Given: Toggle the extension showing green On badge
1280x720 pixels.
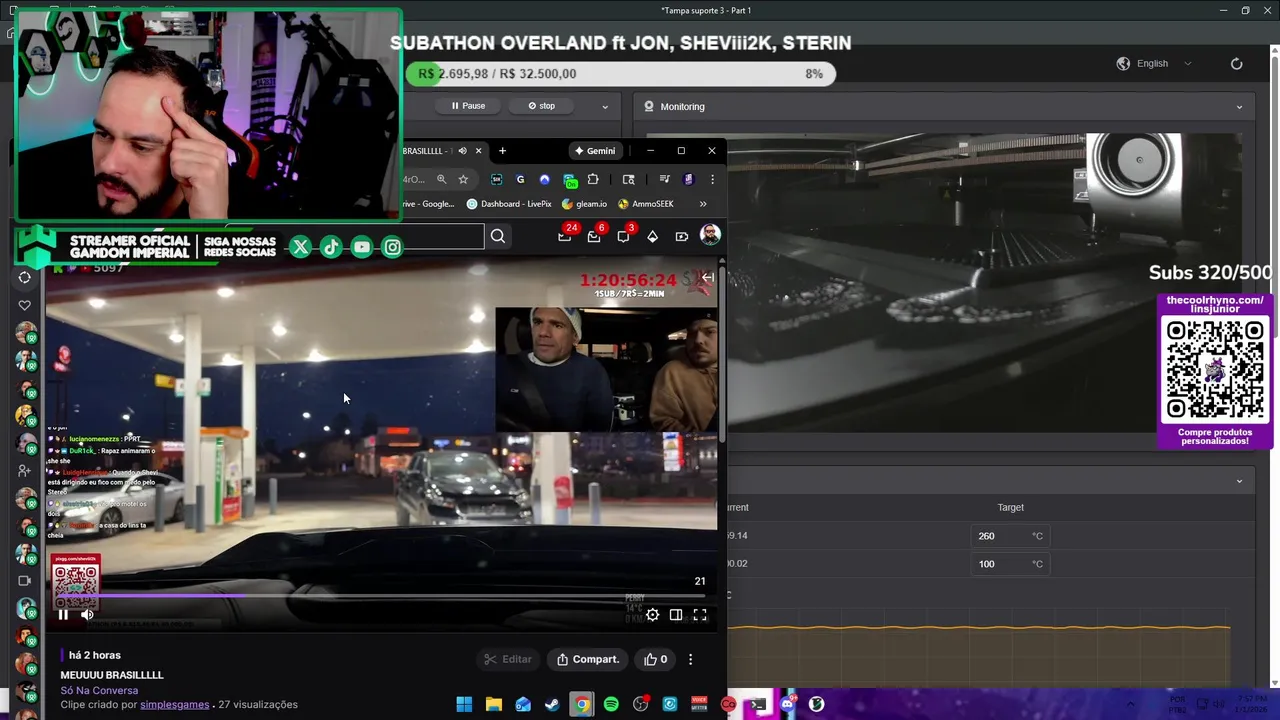Looking at the screenshot, I should tap(569, 180).
